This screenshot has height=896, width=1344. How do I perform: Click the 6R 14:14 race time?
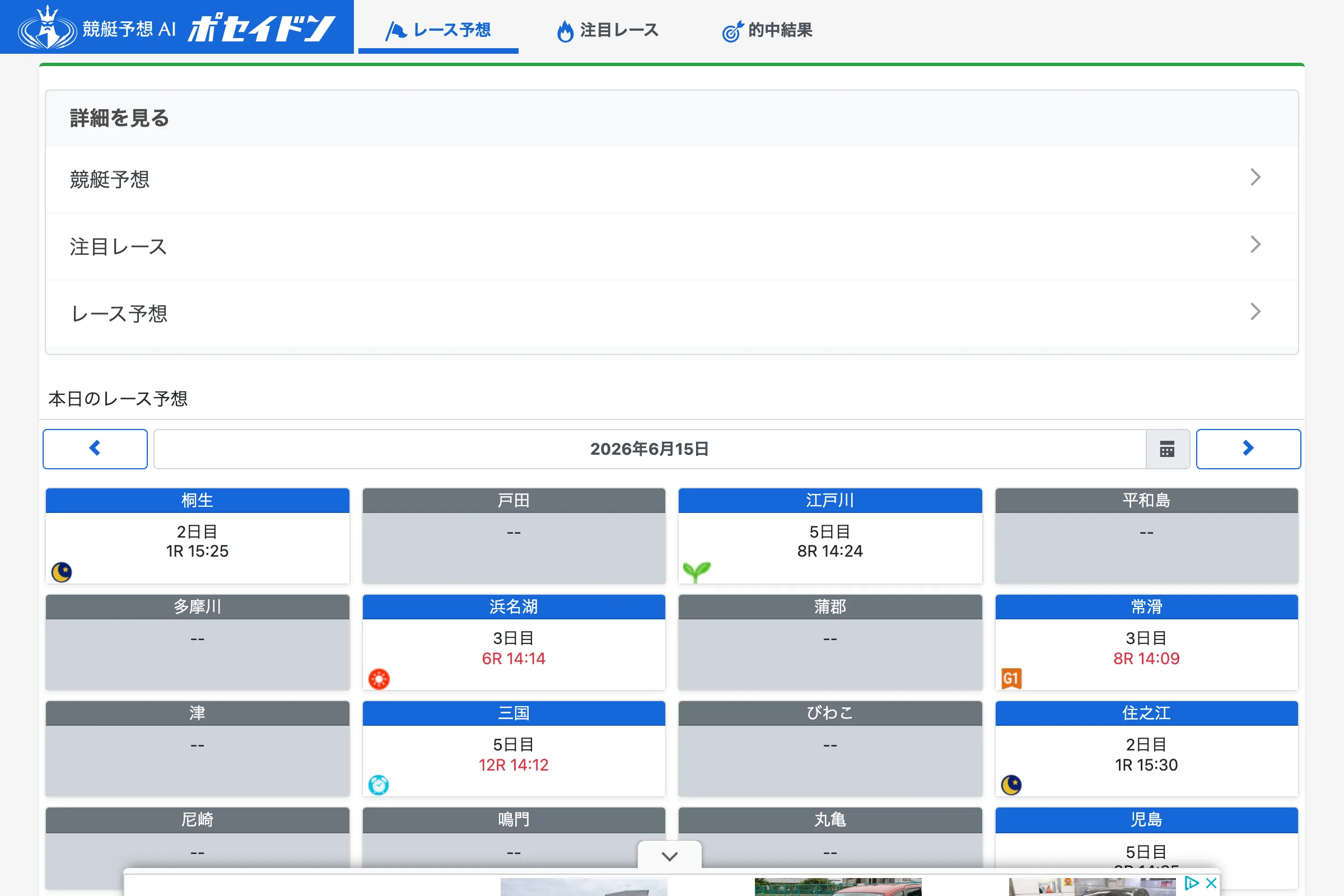click(x=514, y=659)
